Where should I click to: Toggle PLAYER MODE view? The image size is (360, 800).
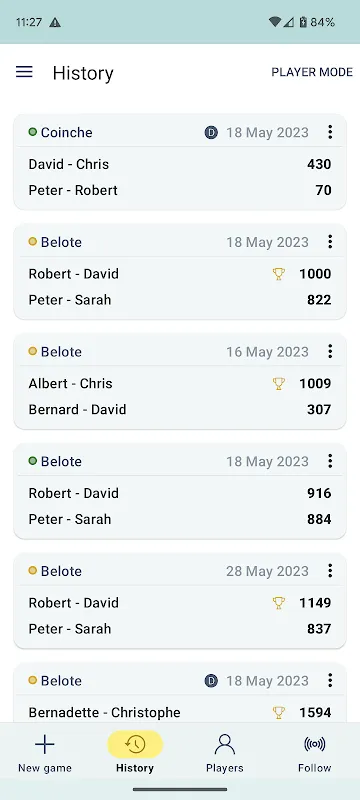coord(312,72)
